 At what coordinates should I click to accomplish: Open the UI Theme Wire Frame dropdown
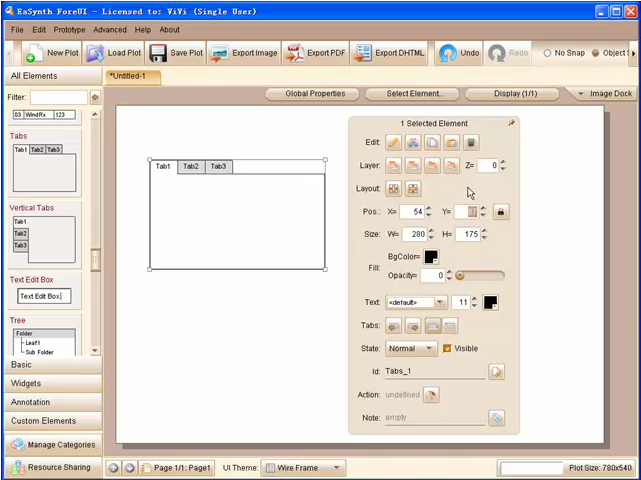[303, 467]
